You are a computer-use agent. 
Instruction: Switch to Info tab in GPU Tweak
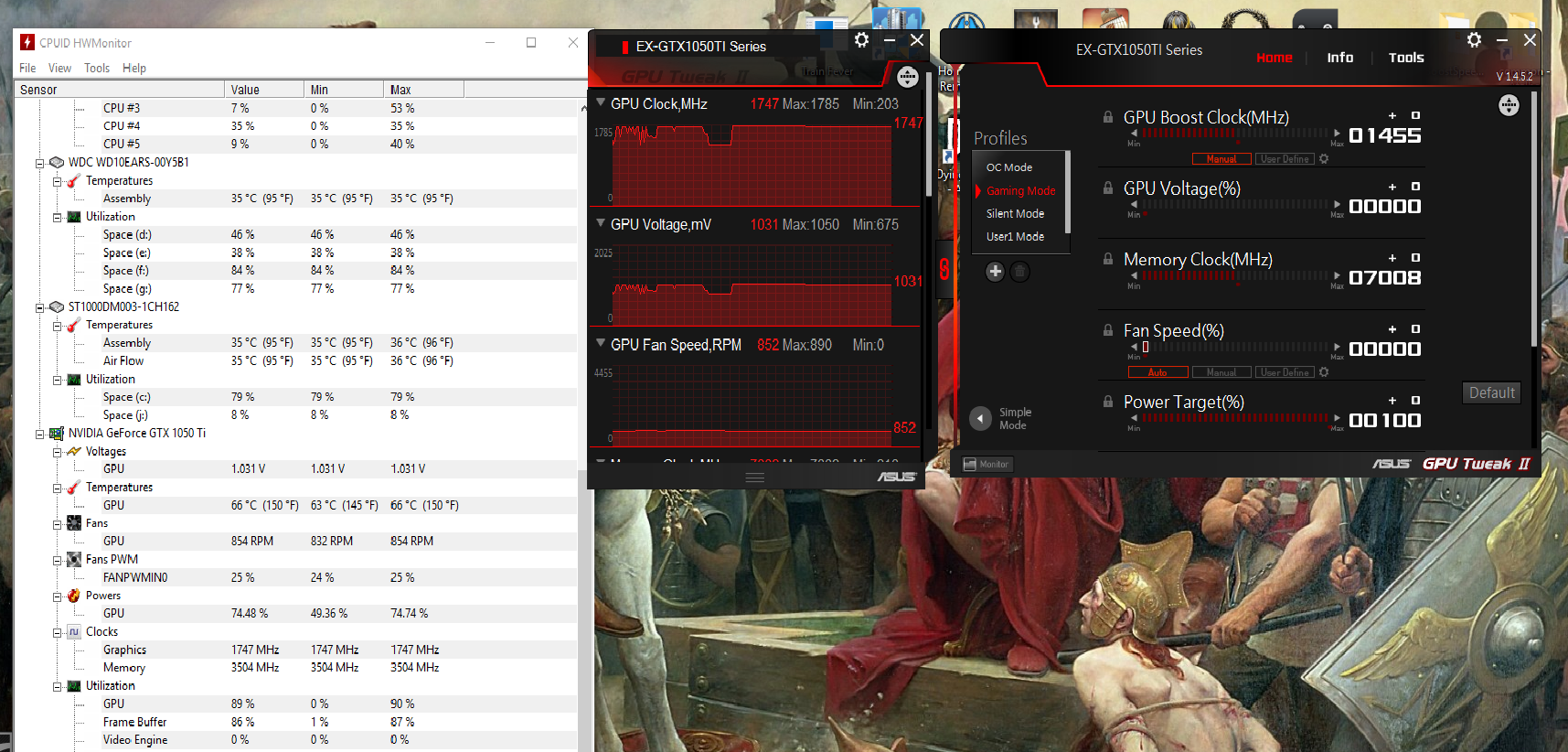[1340, 58]
